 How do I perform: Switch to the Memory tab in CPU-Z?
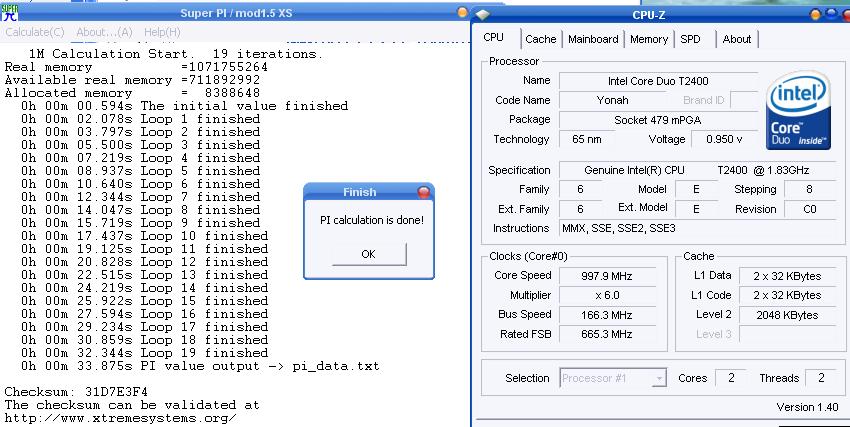coord(648,39)
